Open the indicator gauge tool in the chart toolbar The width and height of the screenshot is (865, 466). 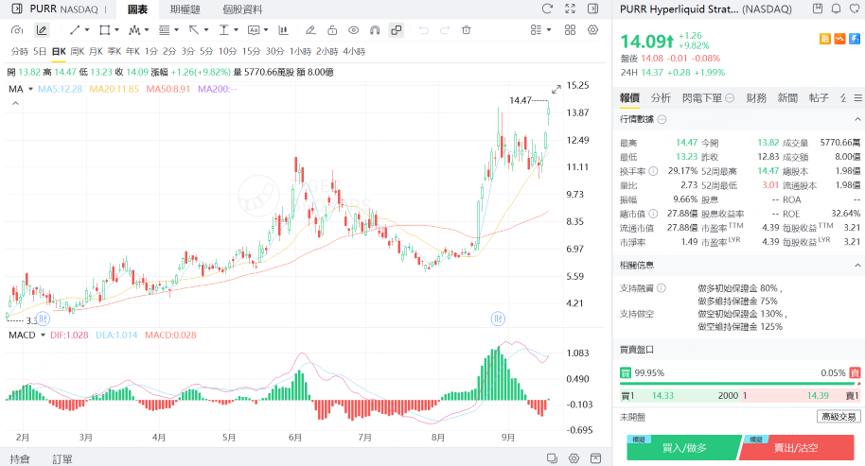point(17,30)
